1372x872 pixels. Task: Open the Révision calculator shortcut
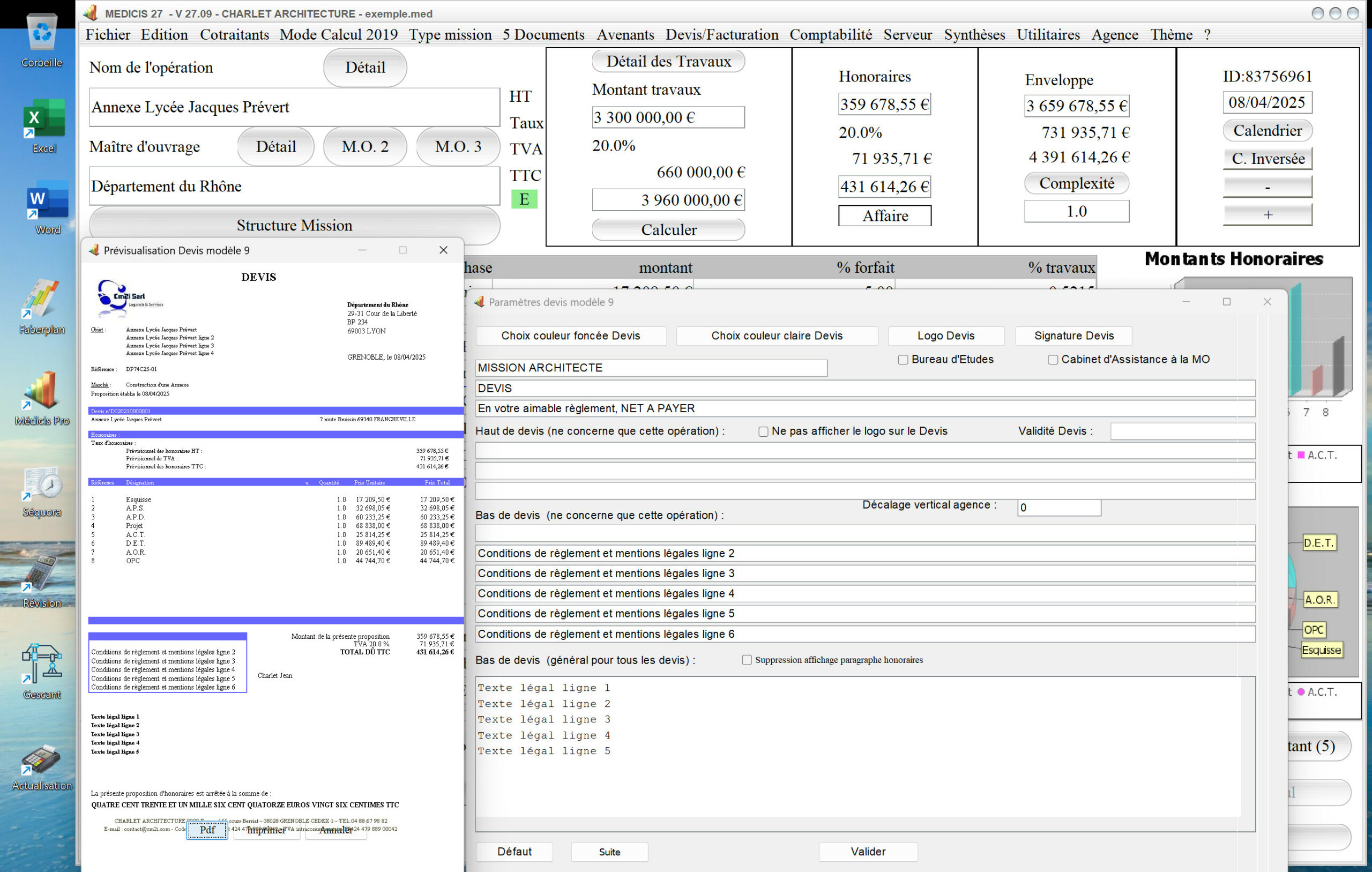point(42,582)
